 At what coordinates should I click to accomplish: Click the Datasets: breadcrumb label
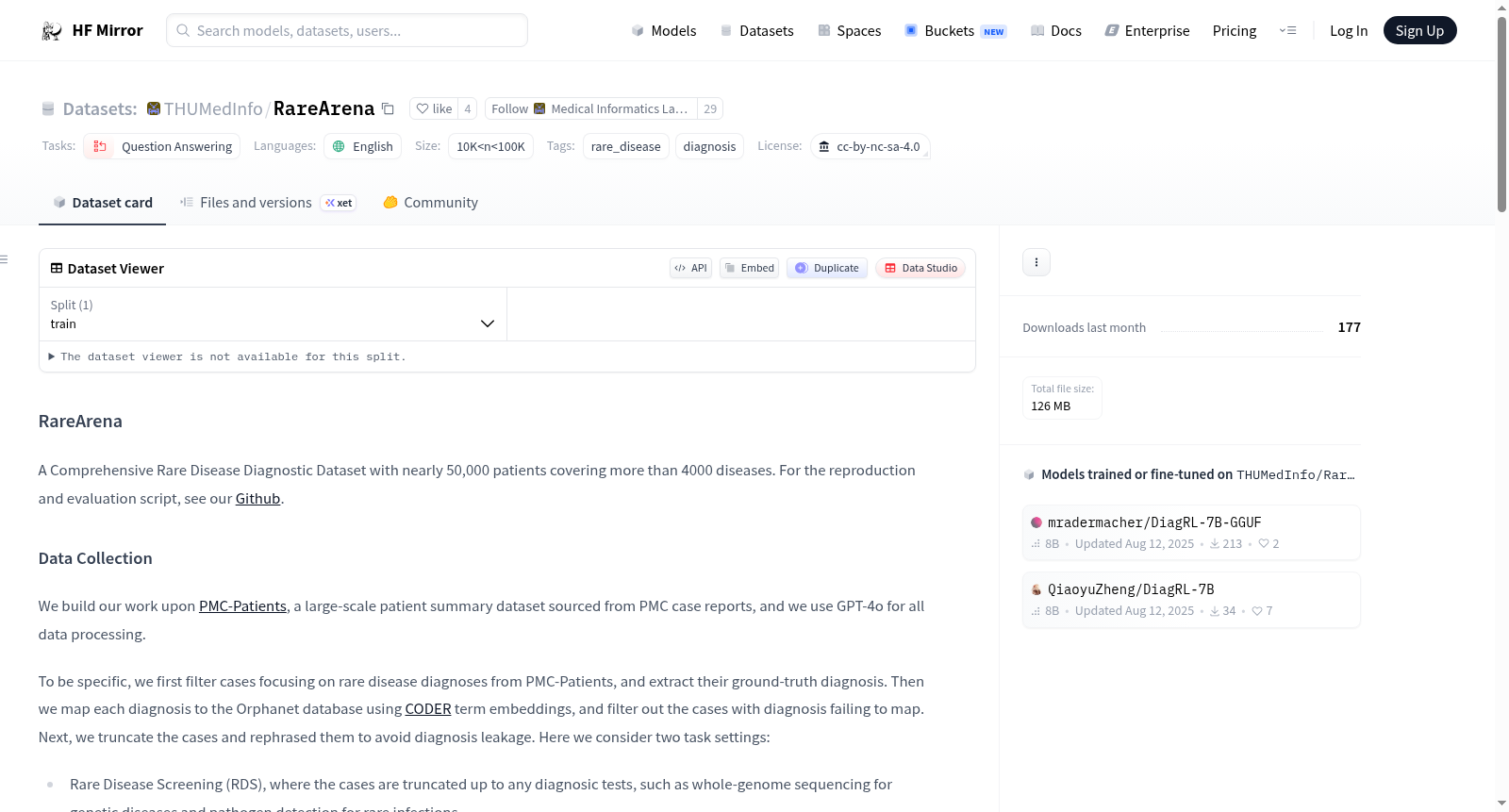tap(100, 109)
